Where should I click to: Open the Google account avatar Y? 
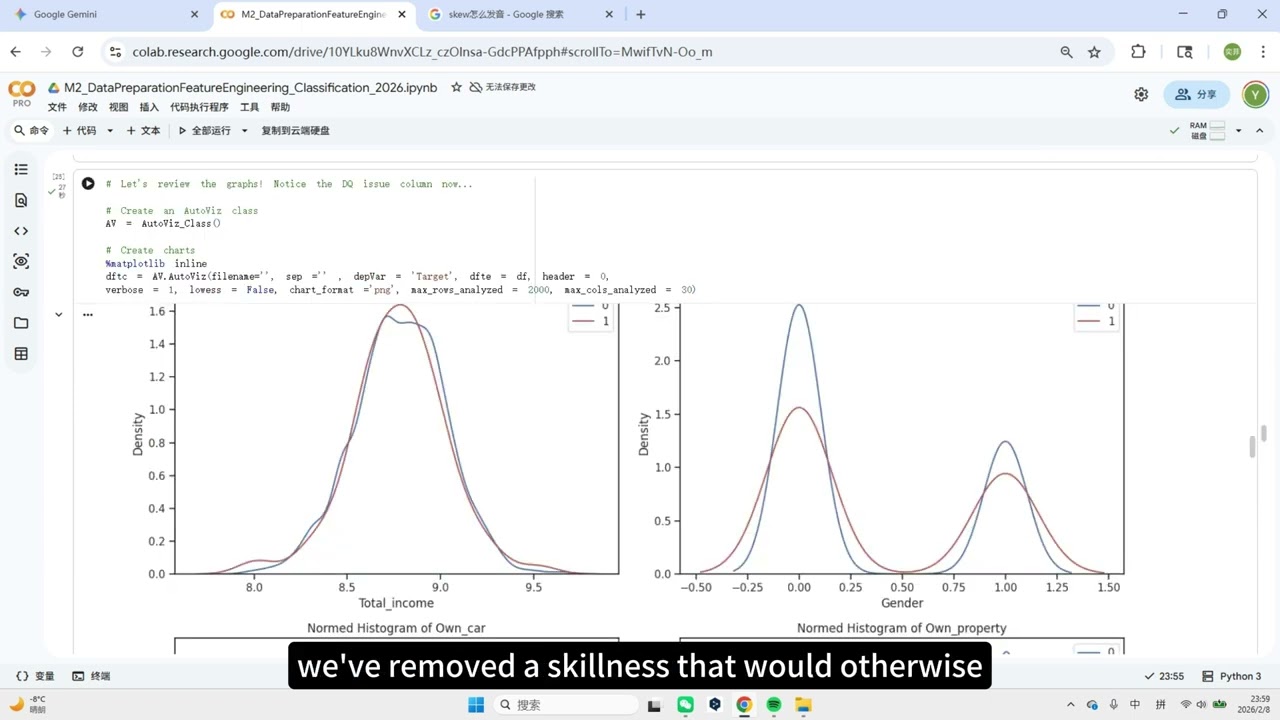click(1255, 94)
